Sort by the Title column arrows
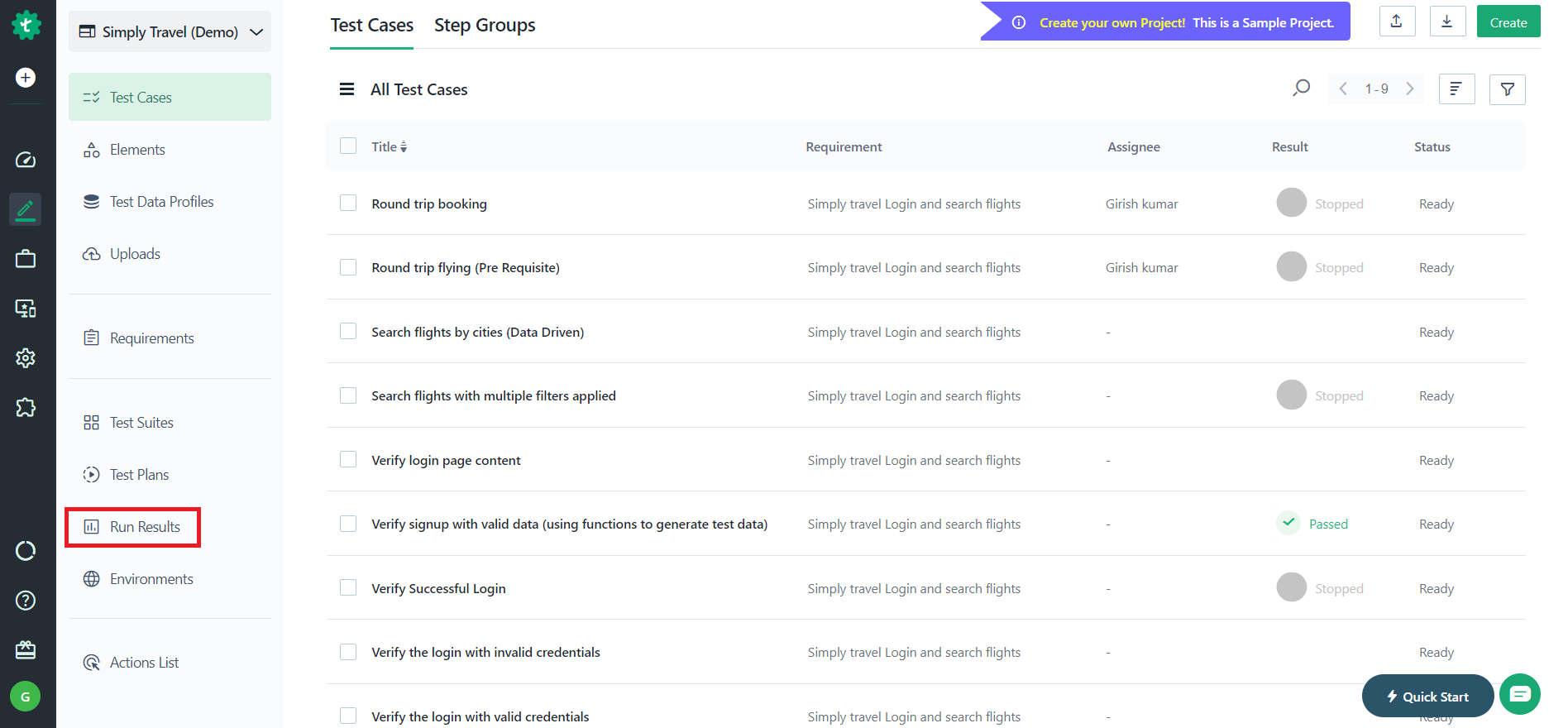 (x=404, y=147)
